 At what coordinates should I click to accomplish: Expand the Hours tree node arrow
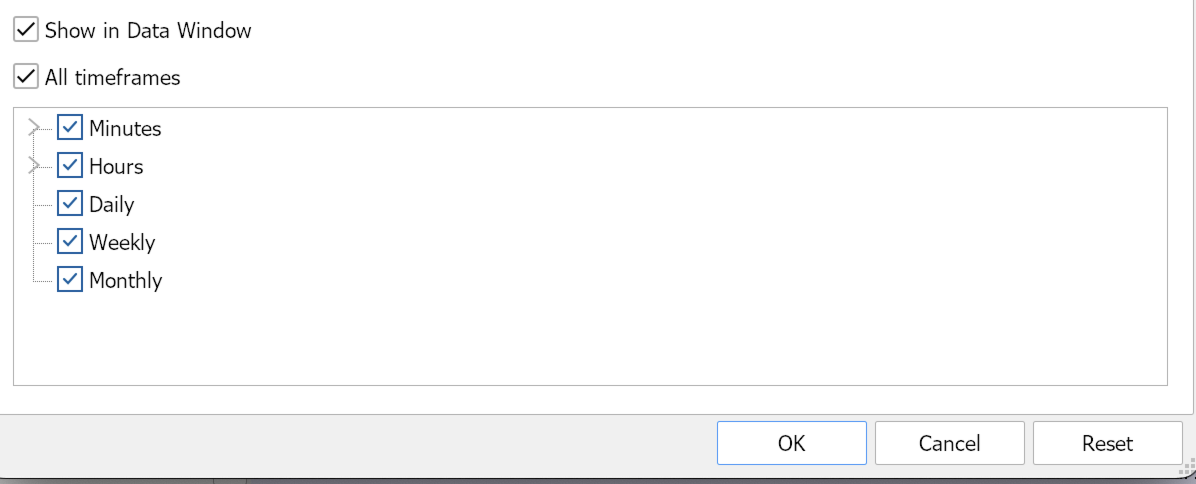click(x=35, y=166)
